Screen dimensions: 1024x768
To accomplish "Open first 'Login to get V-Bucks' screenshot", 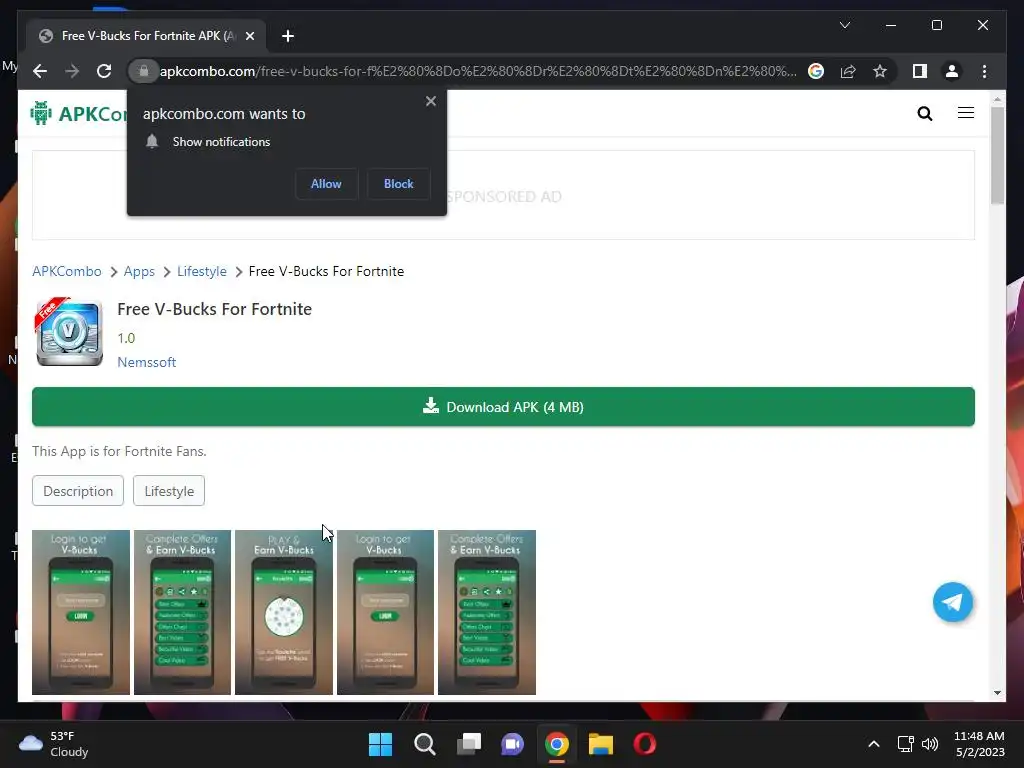I will coord(81,613).
